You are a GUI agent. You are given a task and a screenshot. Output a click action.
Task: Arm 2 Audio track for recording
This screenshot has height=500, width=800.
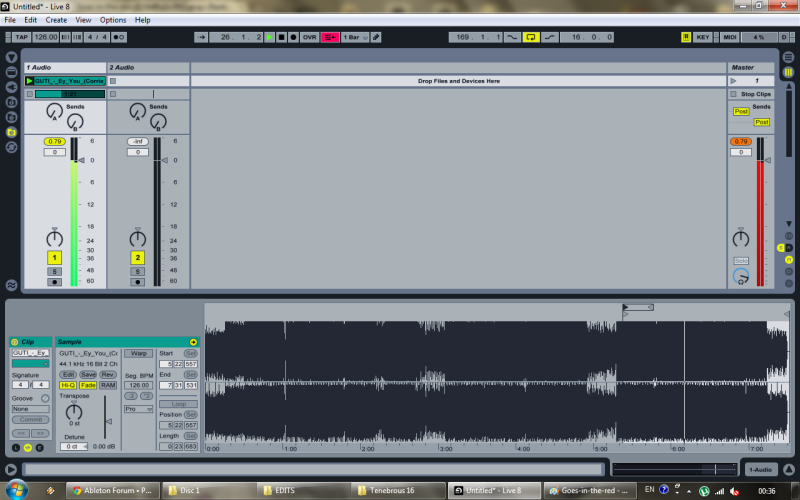[x=137, y=282]
